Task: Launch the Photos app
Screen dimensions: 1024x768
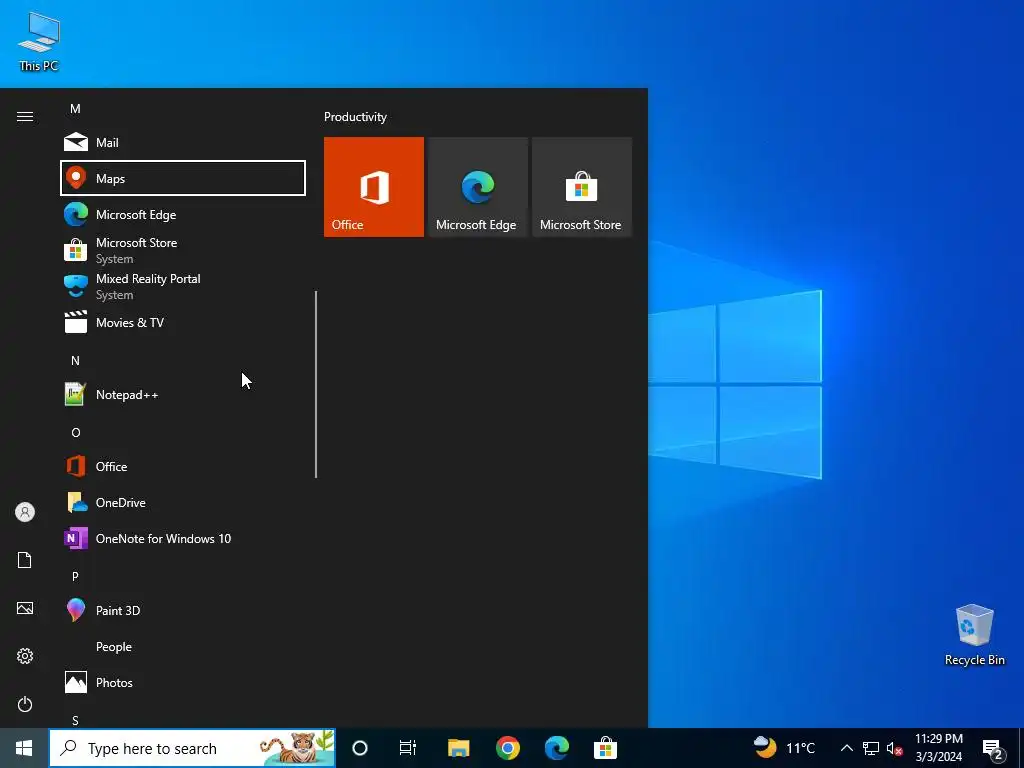Action: click(183, 682)
